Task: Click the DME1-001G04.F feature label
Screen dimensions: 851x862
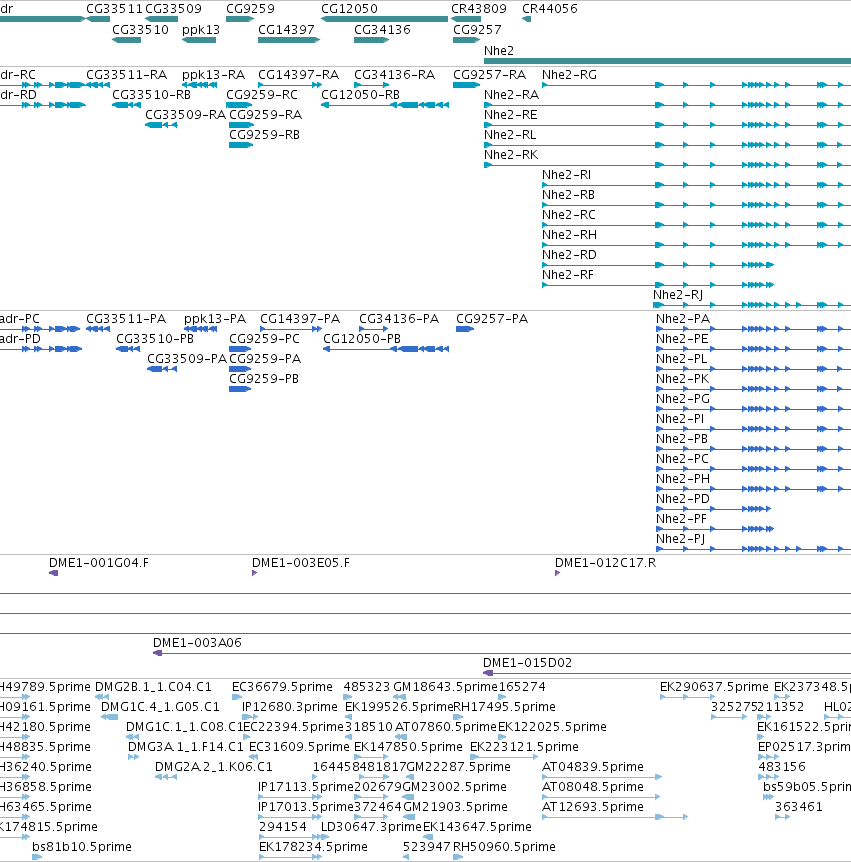Action: 99,563
